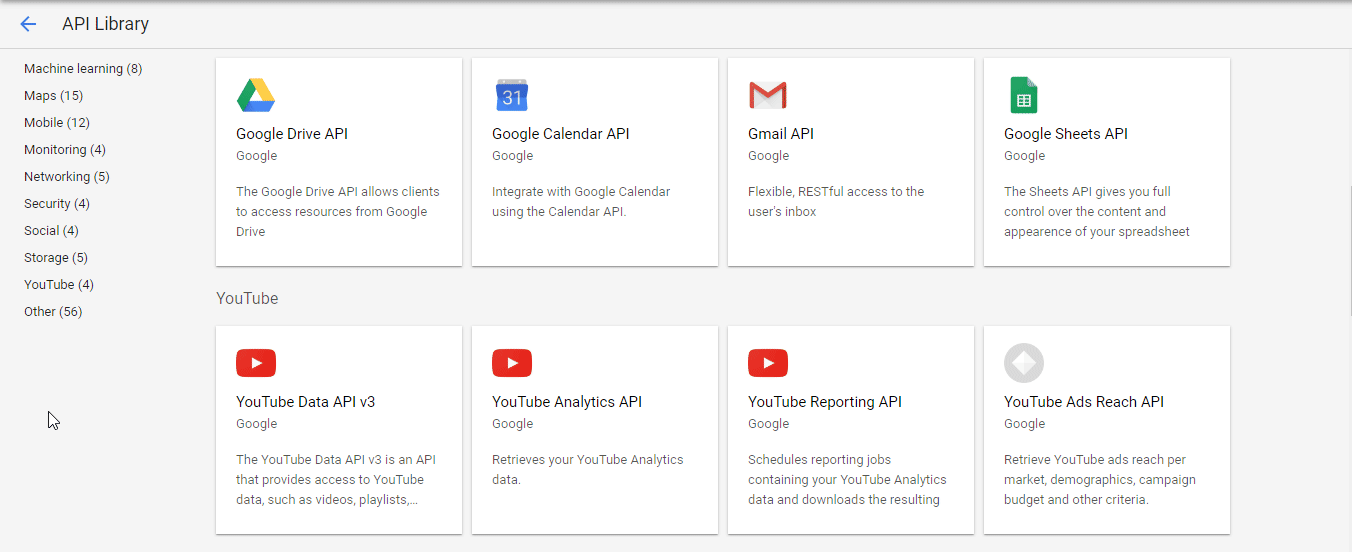Open the YouTube Analytics API title
Viewport: 1352px width, 552px height.
(567, 402)
